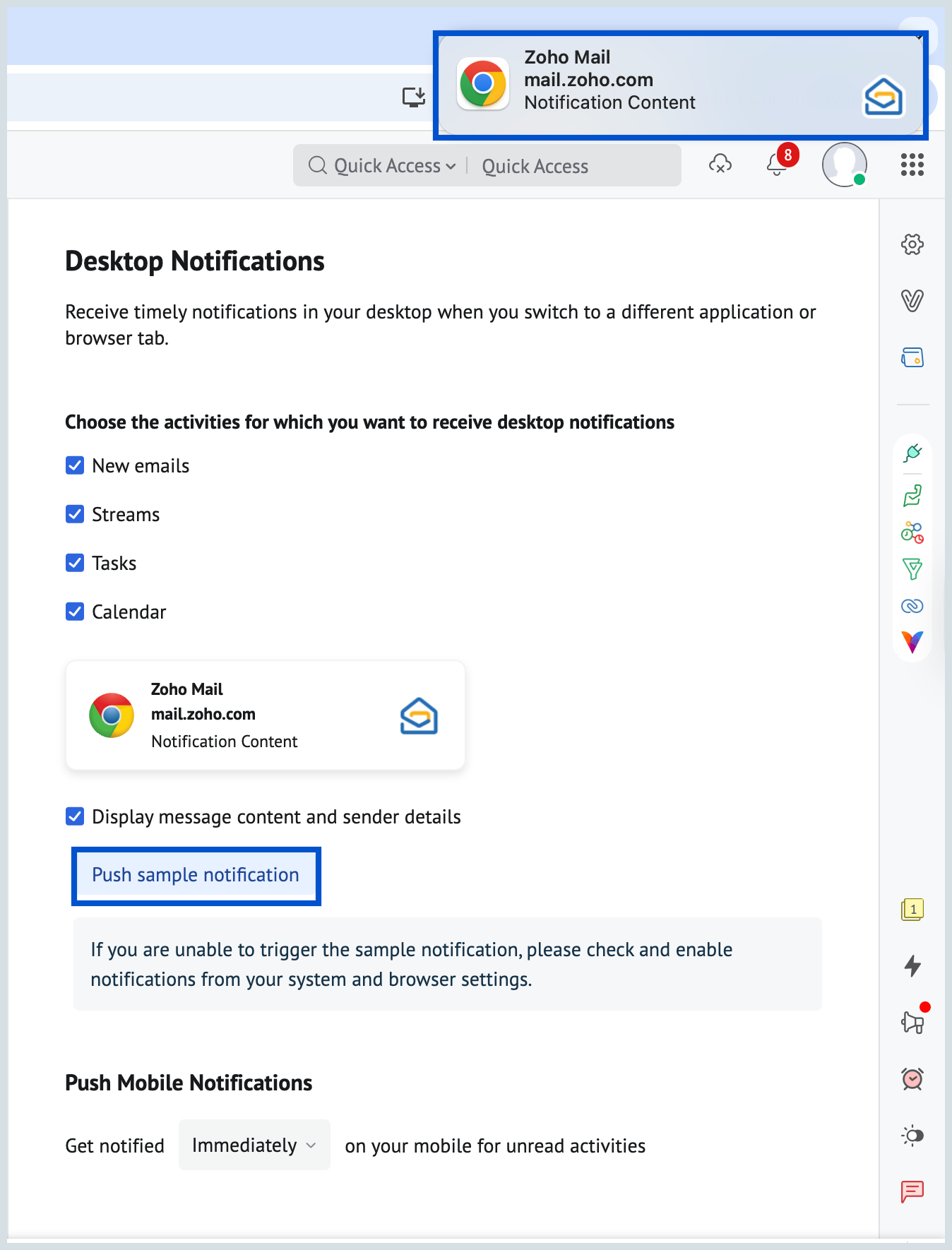Open the alarm clock reminders icon
Image resolution: width=952 pixels, height=1250 pixels.
click(912, 1079)
